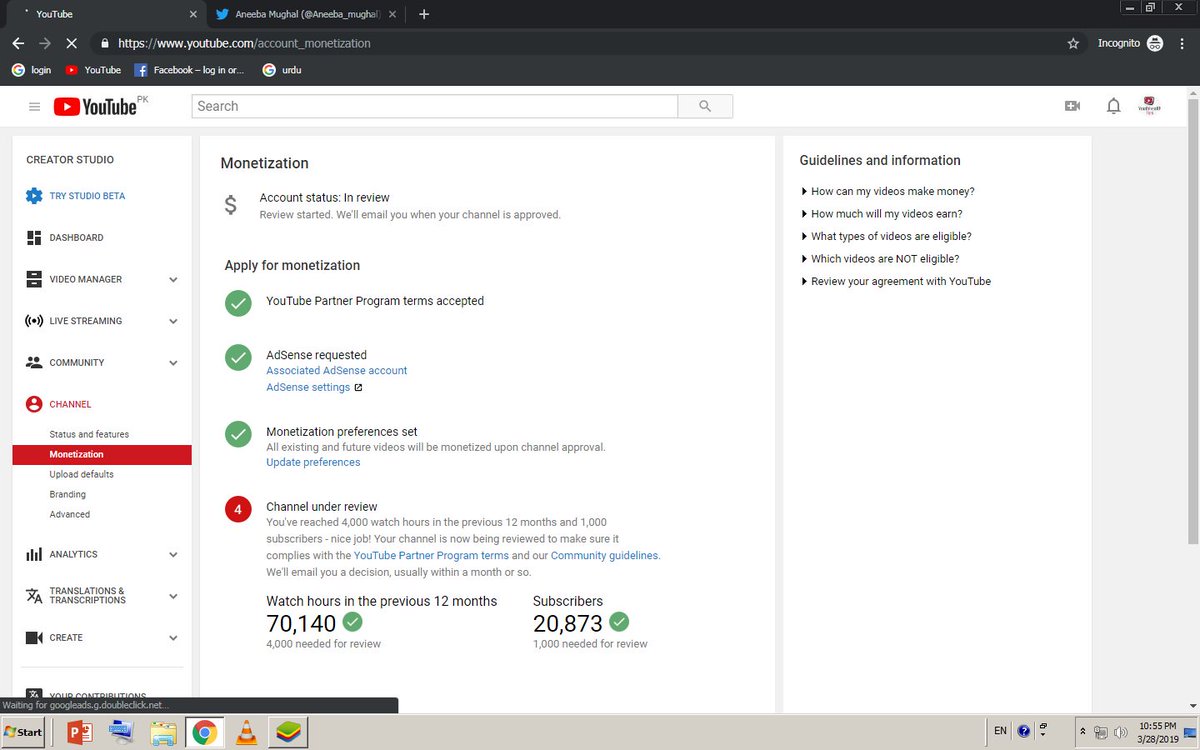Open Chrome three-dot menu
Screen dimensions: 1200x750
point(1183,44)
